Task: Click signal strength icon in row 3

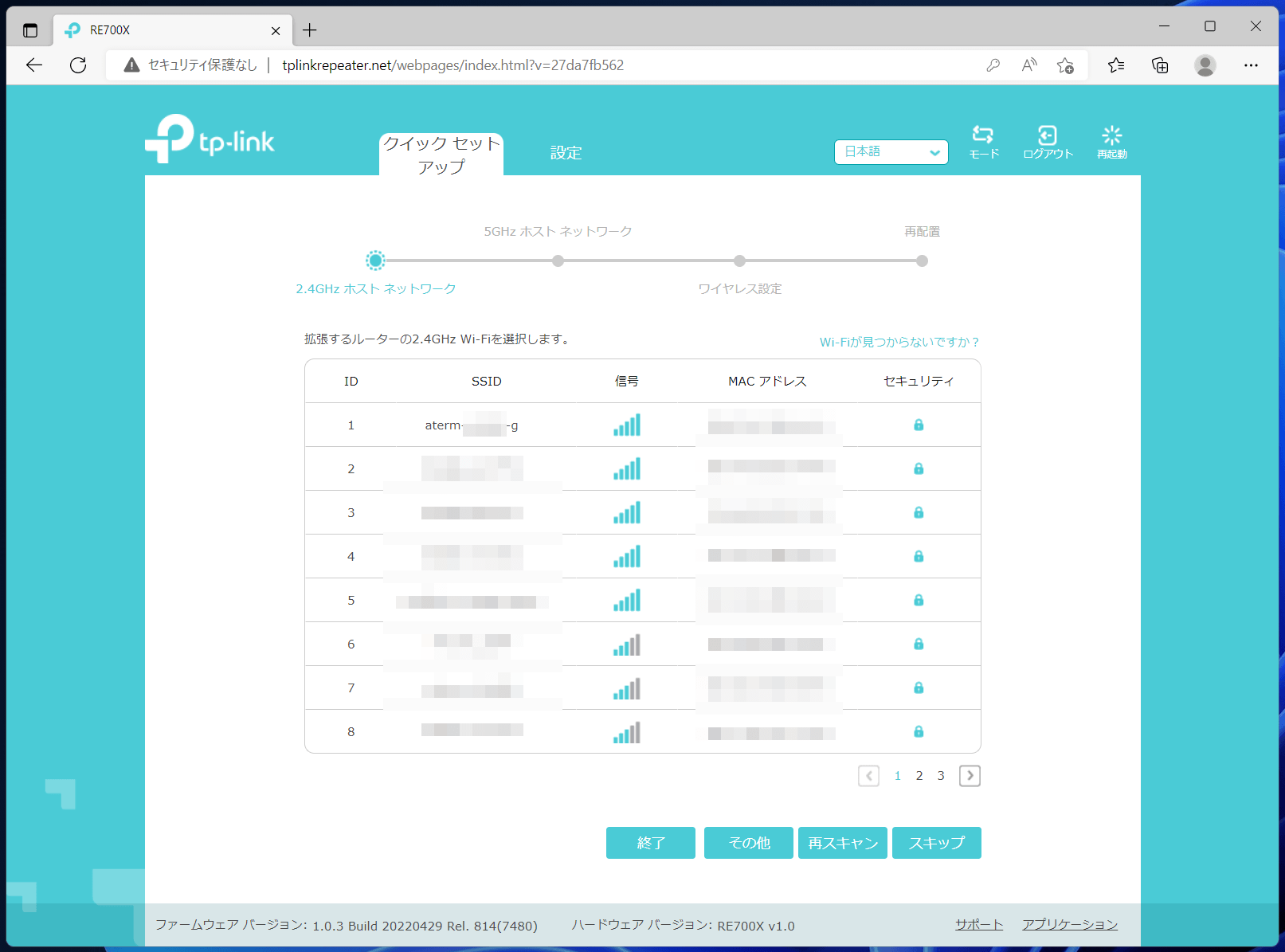Action: pos(627,513)
